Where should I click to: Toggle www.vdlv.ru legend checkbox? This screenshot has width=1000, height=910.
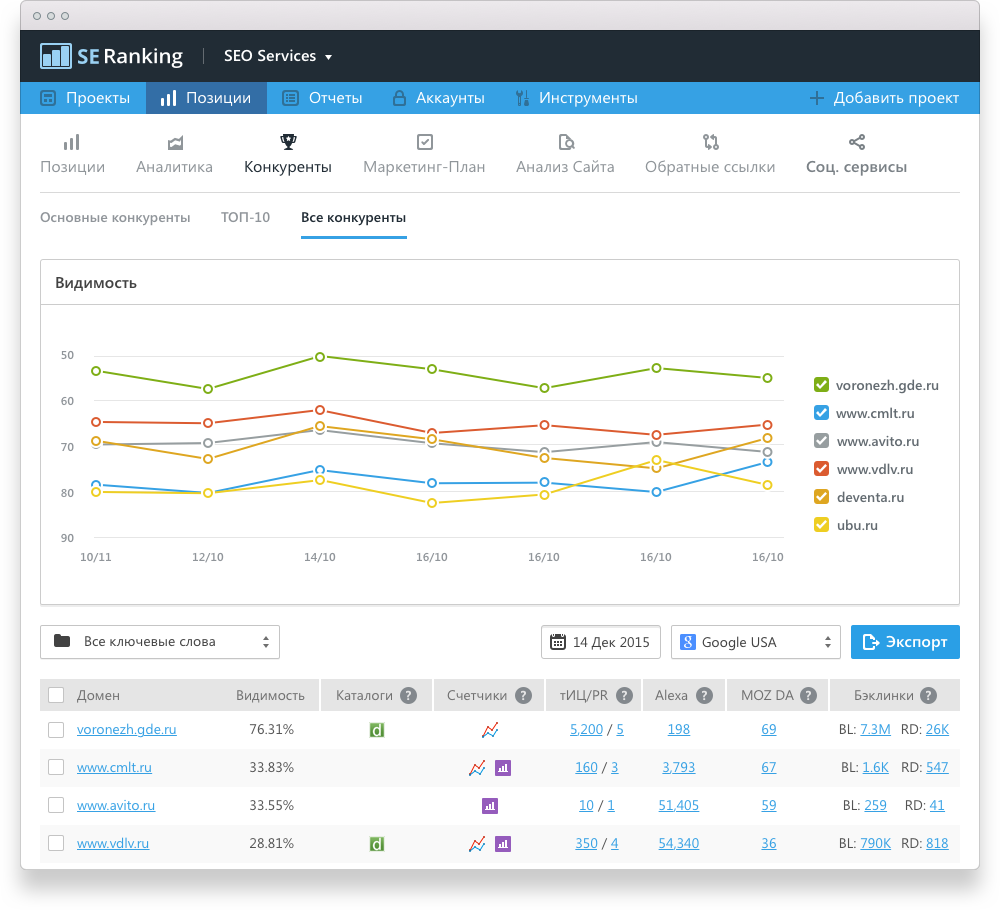[821, 469]
